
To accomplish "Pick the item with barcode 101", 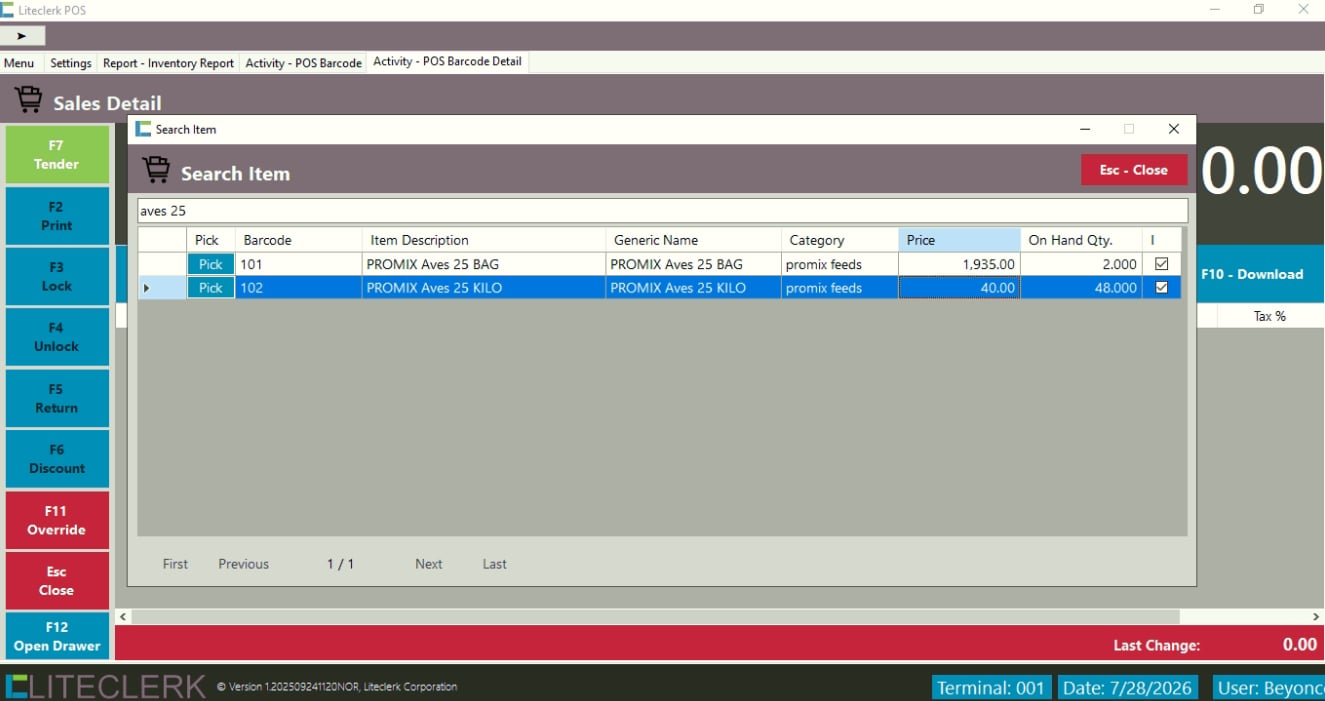I will click(211, 264).
